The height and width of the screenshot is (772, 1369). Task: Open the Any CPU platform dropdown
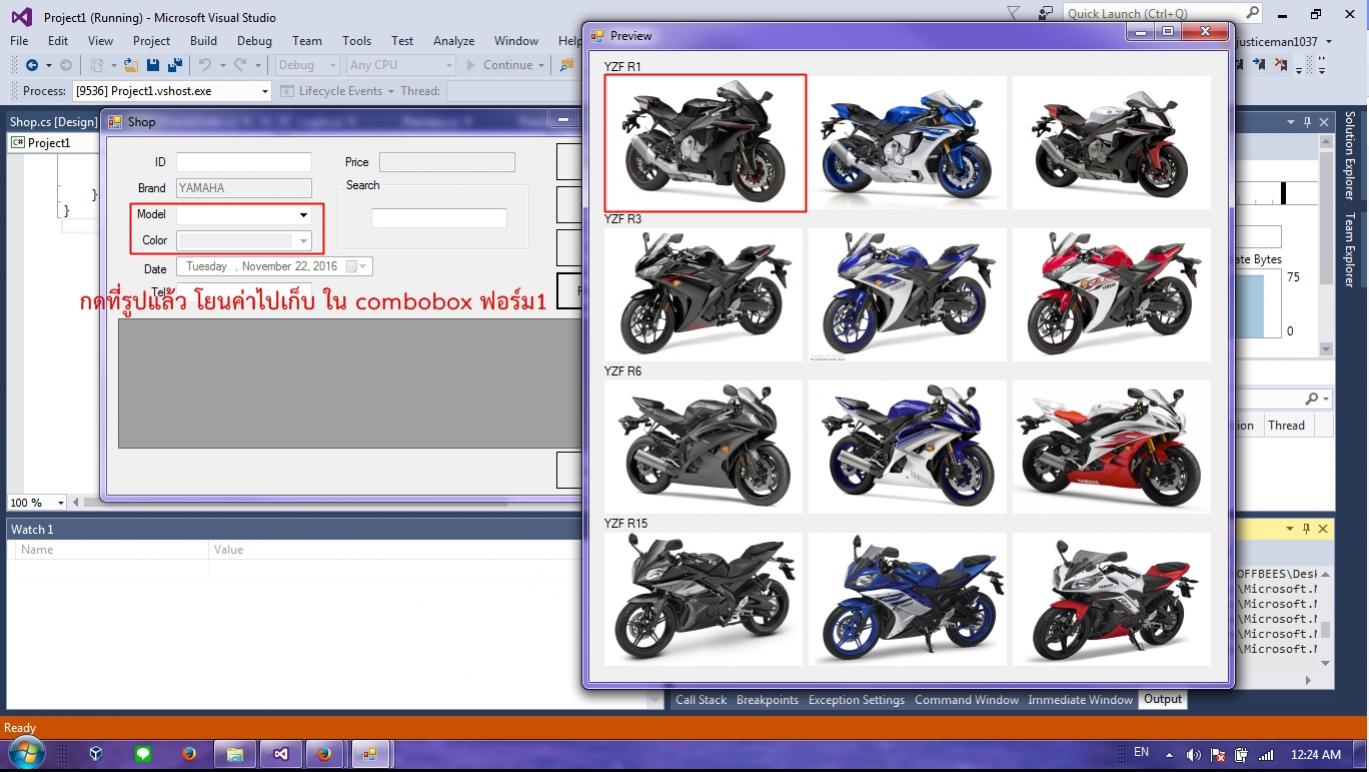[447, 65]
